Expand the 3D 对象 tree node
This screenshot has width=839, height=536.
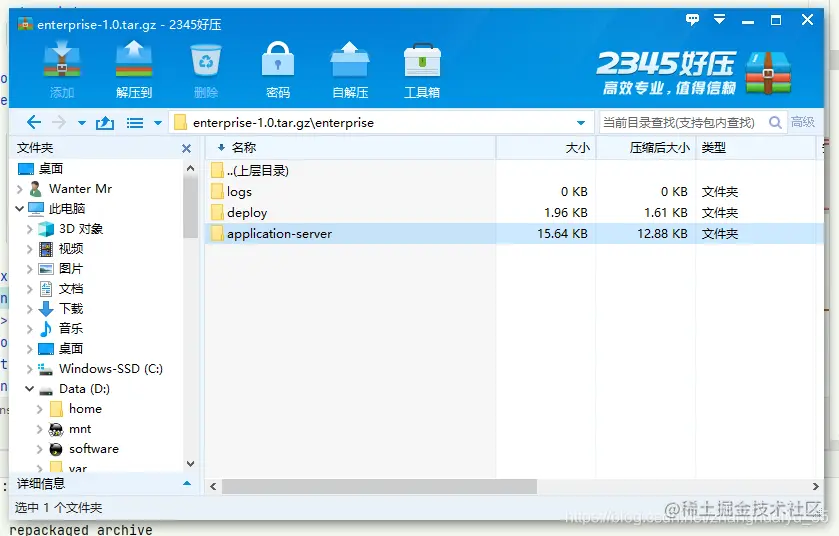click(30, 229)
